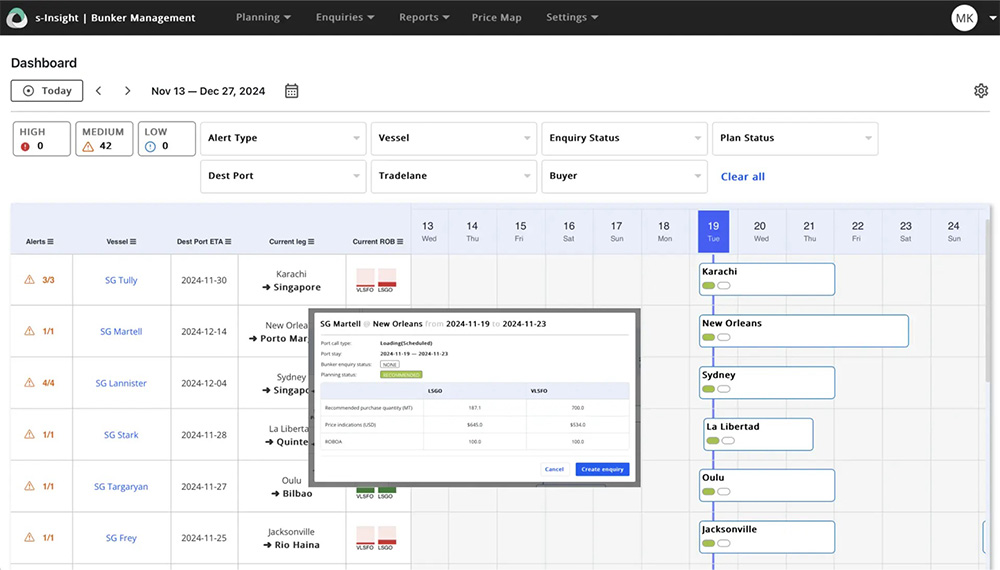Sort by Current leg column header

tap(291, 242)
